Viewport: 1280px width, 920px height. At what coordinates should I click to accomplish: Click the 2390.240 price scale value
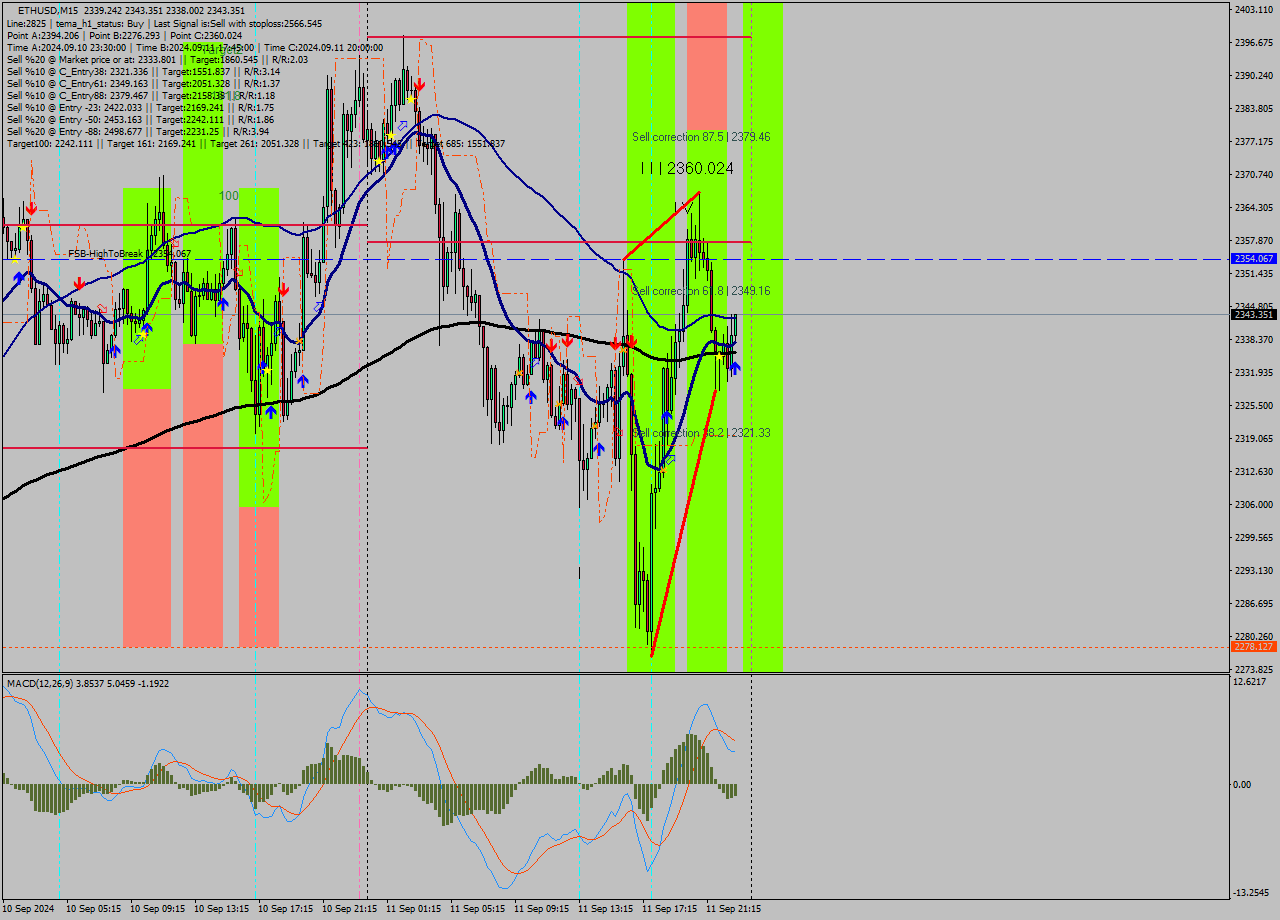click(x=1254, y=75)
